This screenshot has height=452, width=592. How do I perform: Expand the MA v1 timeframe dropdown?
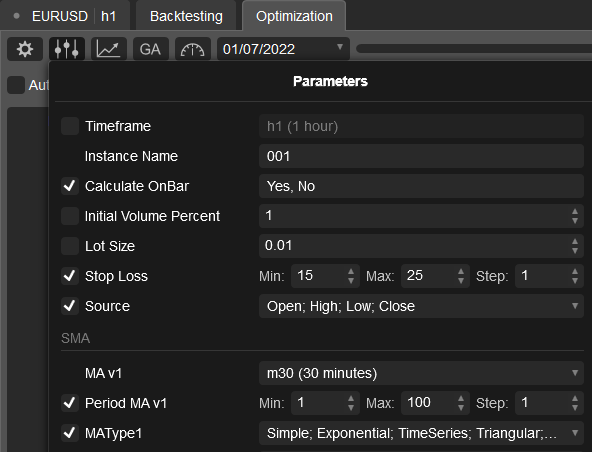(421, 373)
